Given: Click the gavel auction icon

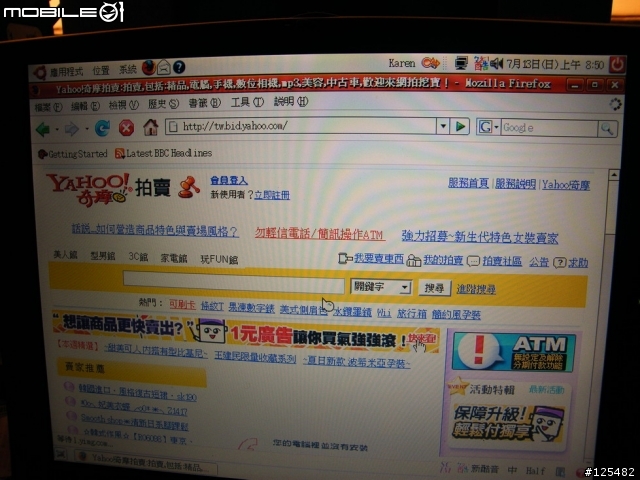Looking at the screenshot, I should point(189,188).
